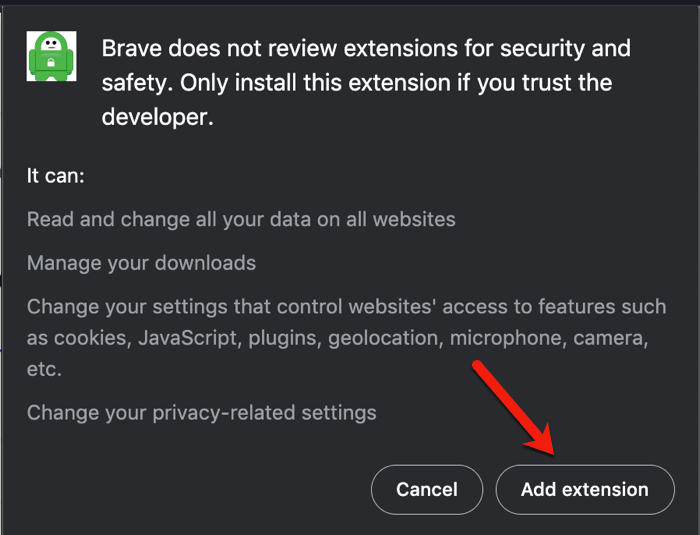
Task: Click the green padlock extension icon
Action: click(51, 54)
